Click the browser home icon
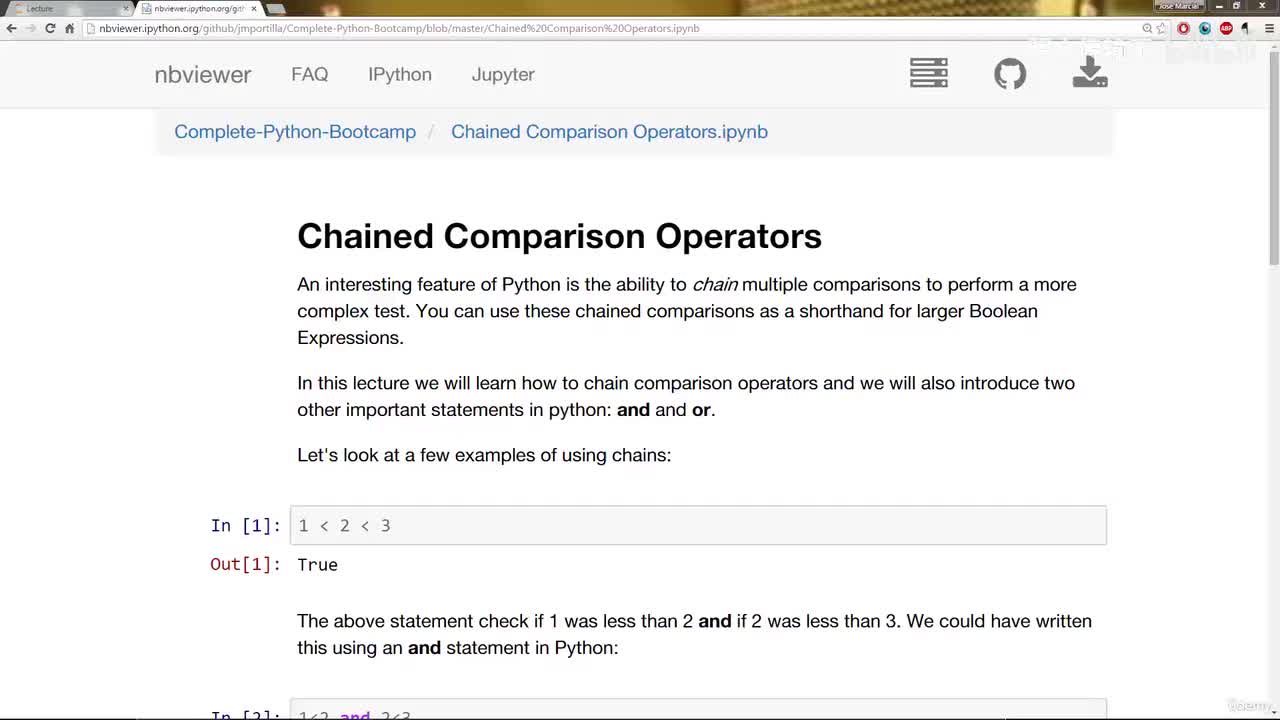This screenshot has height=720, width=1280. [x=70, y=28]
